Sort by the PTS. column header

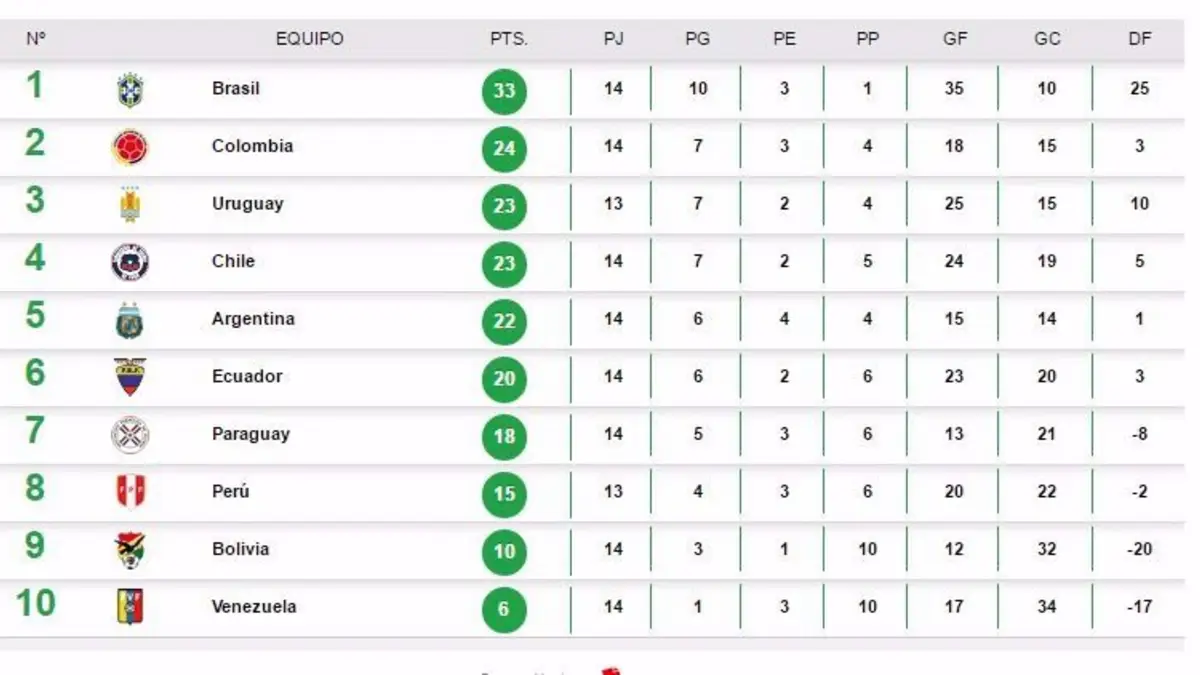point(509,39)
